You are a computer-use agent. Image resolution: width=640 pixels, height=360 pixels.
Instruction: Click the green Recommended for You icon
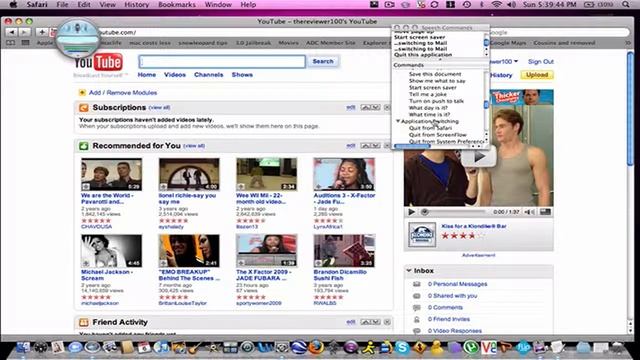click(x=84, y=146)
